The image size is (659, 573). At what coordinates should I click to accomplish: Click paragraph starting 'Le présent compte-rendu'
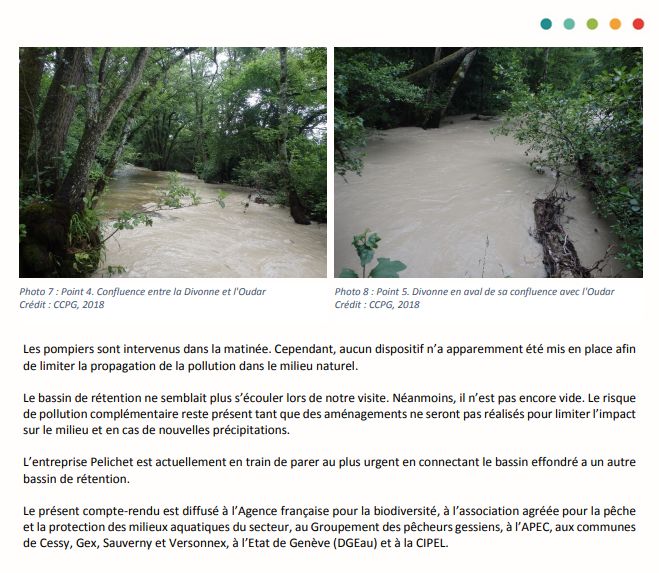pos(329,527)
